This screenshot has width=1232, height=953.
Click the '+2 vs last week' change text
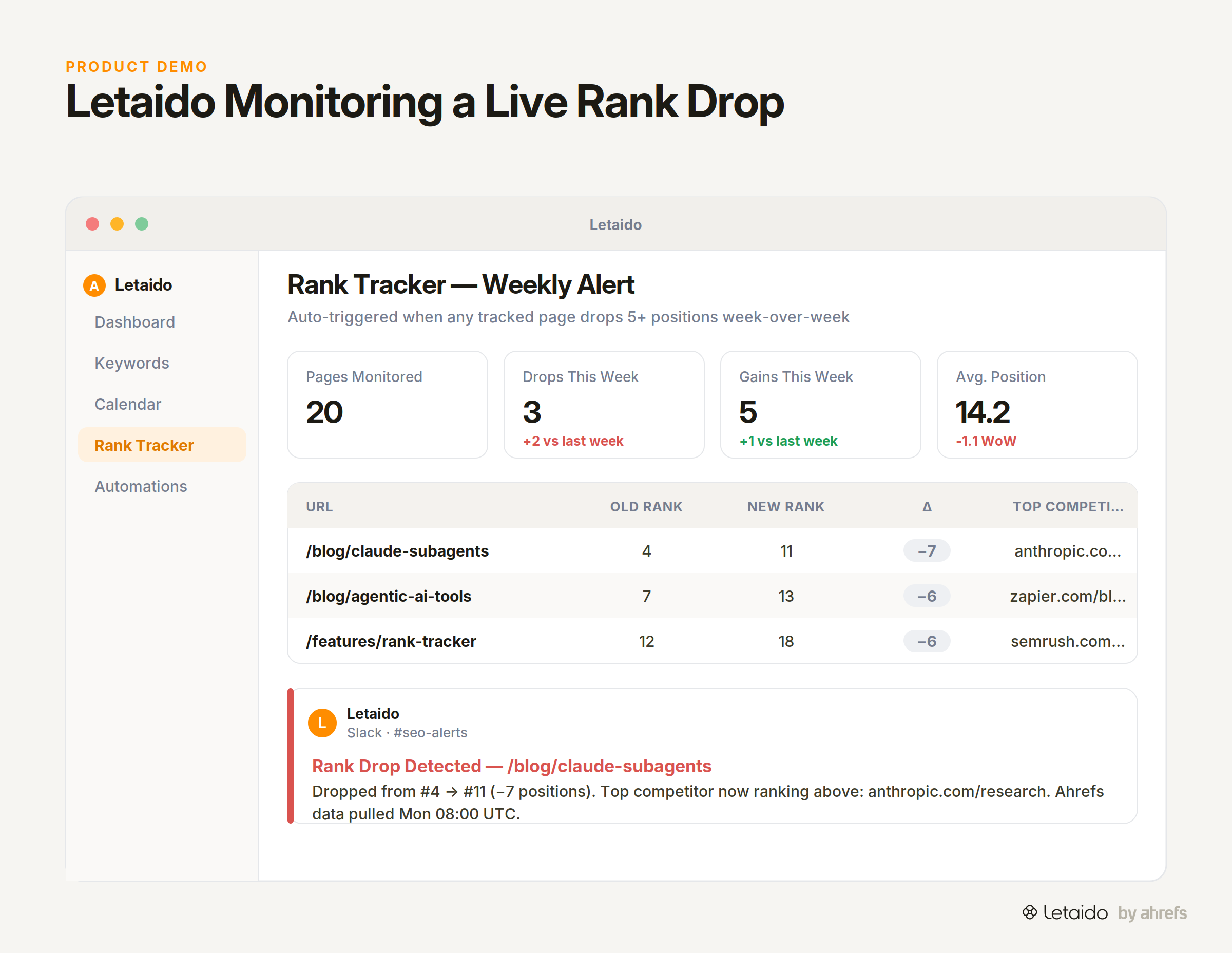[x=572, y=441]
